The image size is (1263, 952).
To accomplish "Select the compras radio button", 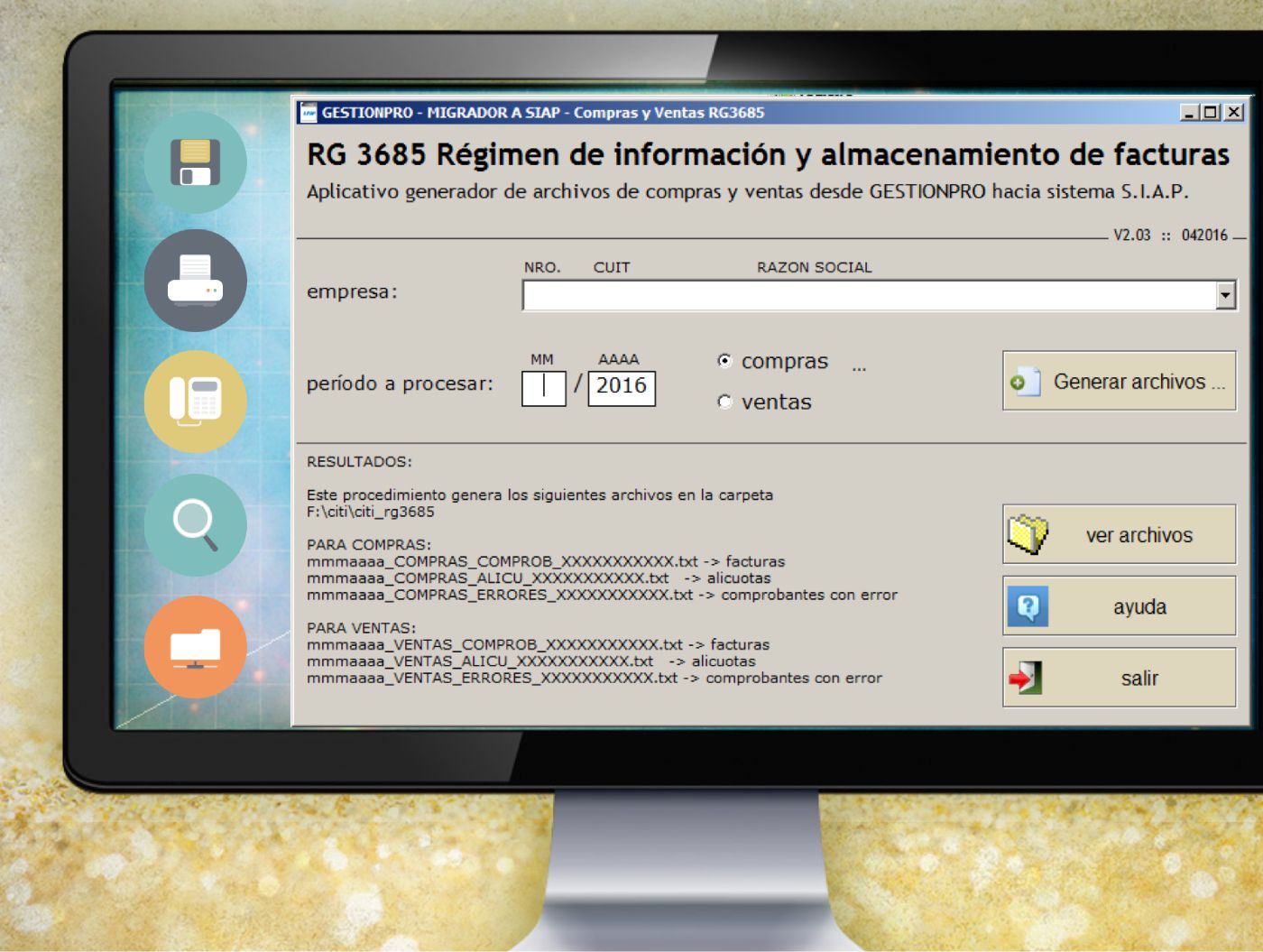I will pyautogui.click(x=724, y=361).
